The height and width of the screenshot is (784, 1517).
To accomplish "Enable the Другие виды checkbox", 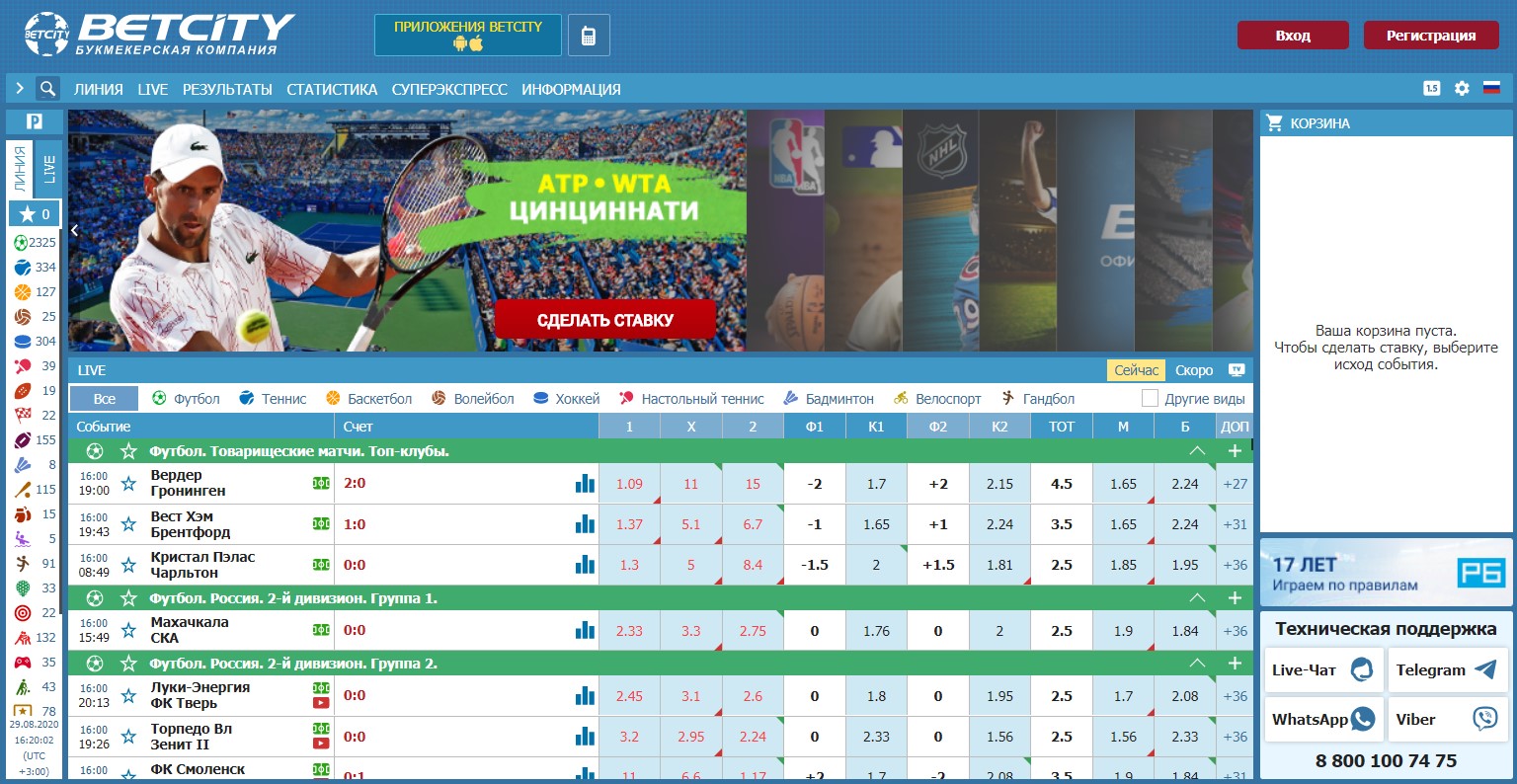I will (1150, 398).
